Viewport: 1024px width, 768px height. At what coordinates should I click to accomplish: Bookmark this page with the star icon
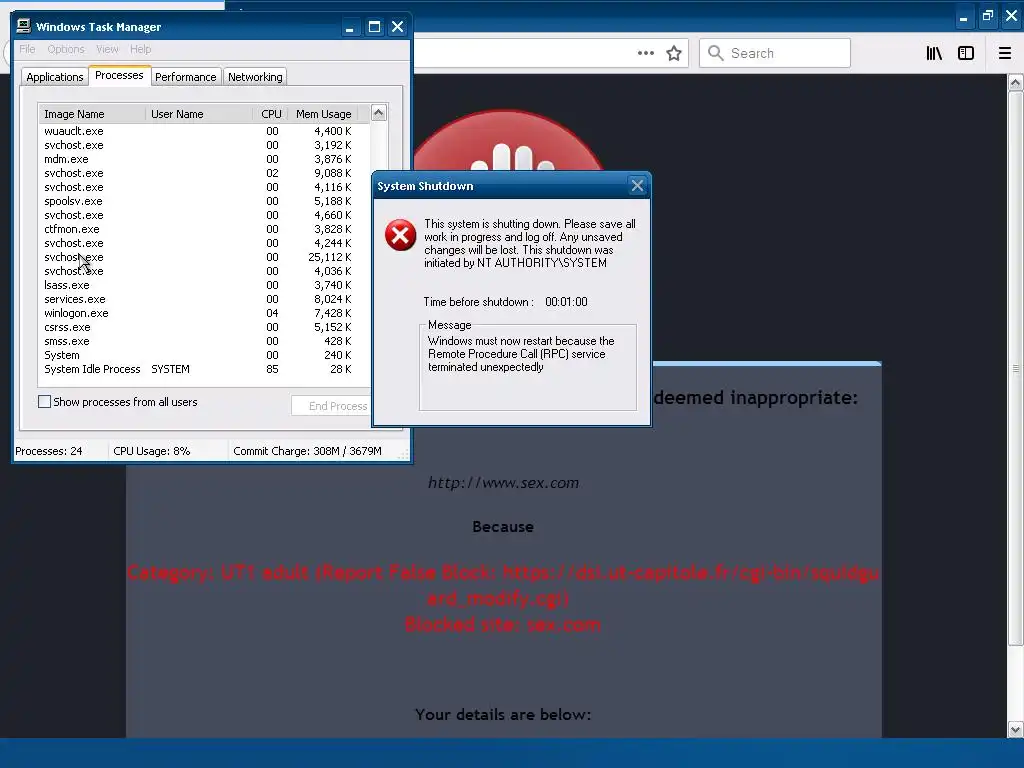tap(674, 53)
